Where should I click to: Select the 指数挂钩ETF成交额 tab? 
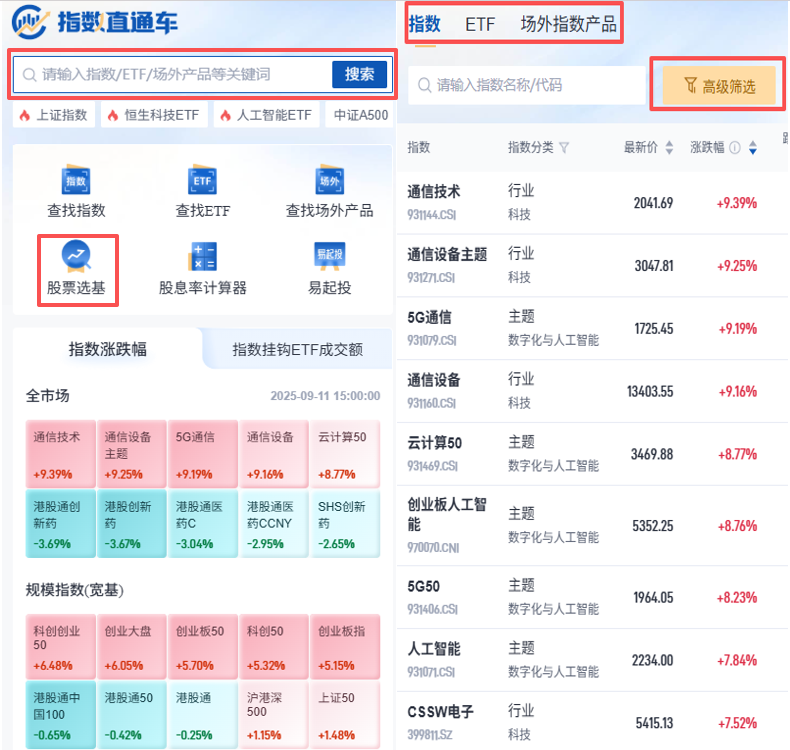pyautogui.click(x=297, y=349)
